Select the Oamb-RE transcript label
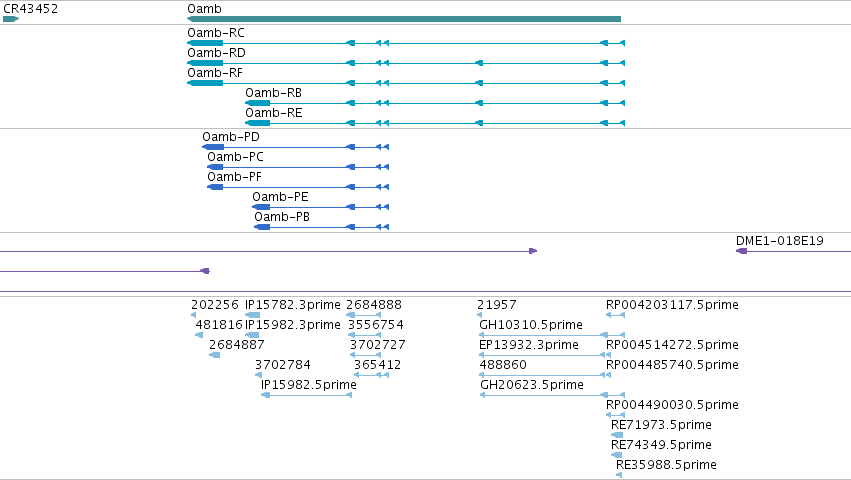 [x=274, y=113]
